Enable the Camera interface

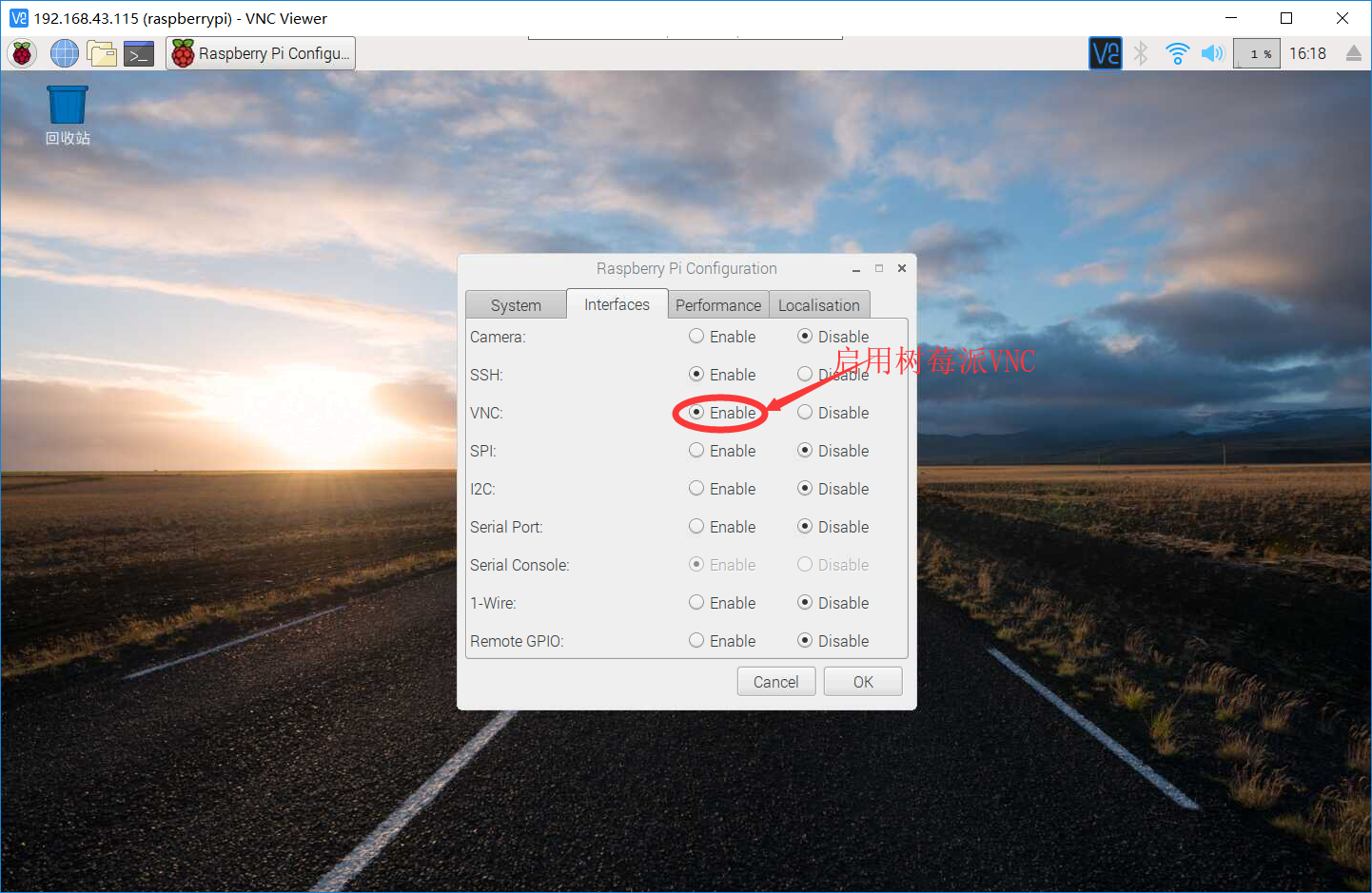[x=722, y=337]
